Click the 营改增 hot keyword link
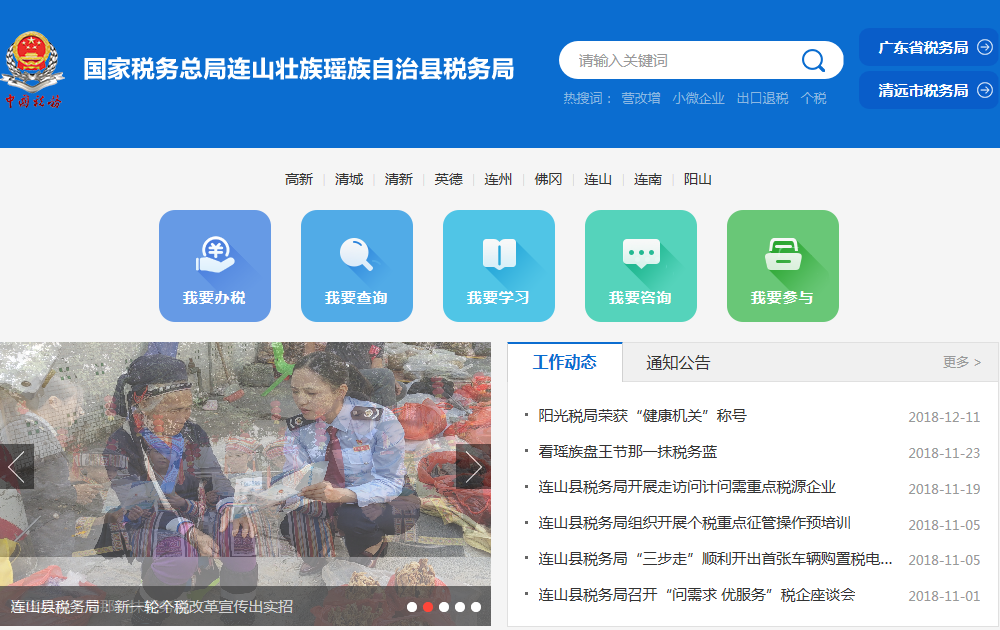Viewport: 1000px width, 630px height. click(640, 98)
